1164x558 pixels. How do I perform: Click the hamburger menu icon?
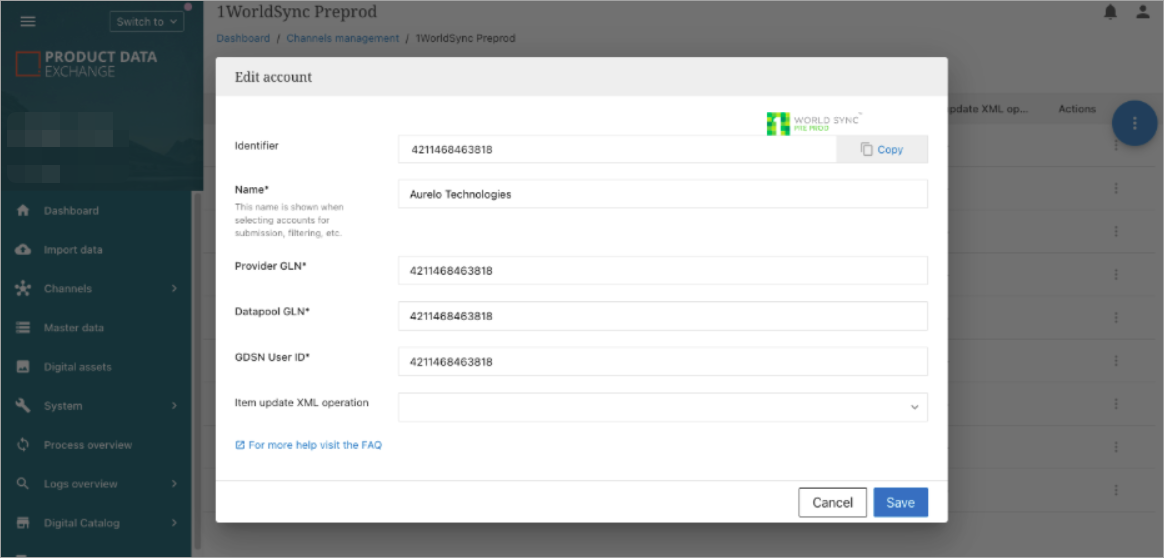28,21
